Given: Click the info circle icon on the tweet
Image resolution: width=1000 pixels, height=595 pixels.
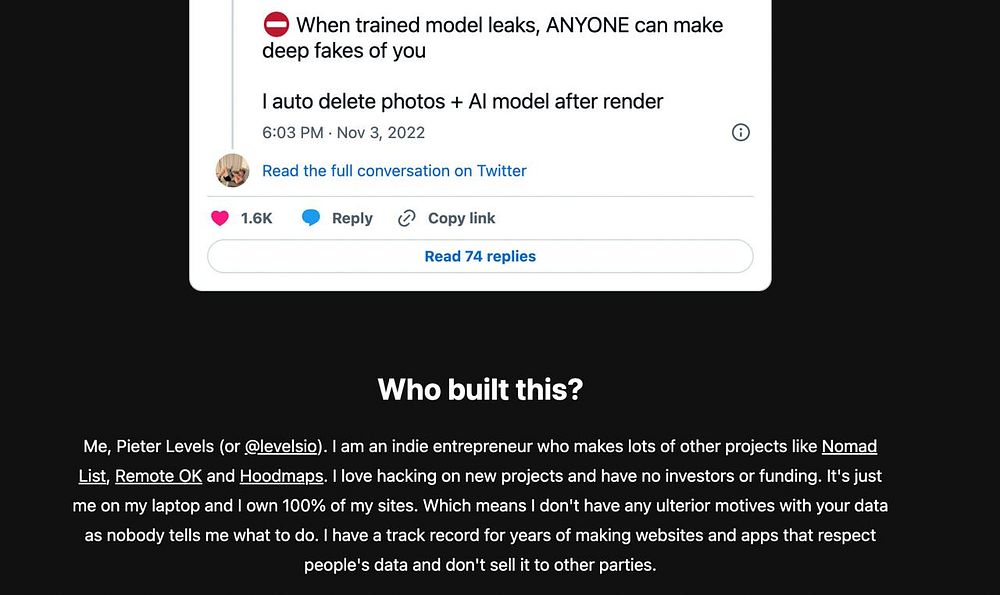Looking at the screenshot, I should pos(741,132).
